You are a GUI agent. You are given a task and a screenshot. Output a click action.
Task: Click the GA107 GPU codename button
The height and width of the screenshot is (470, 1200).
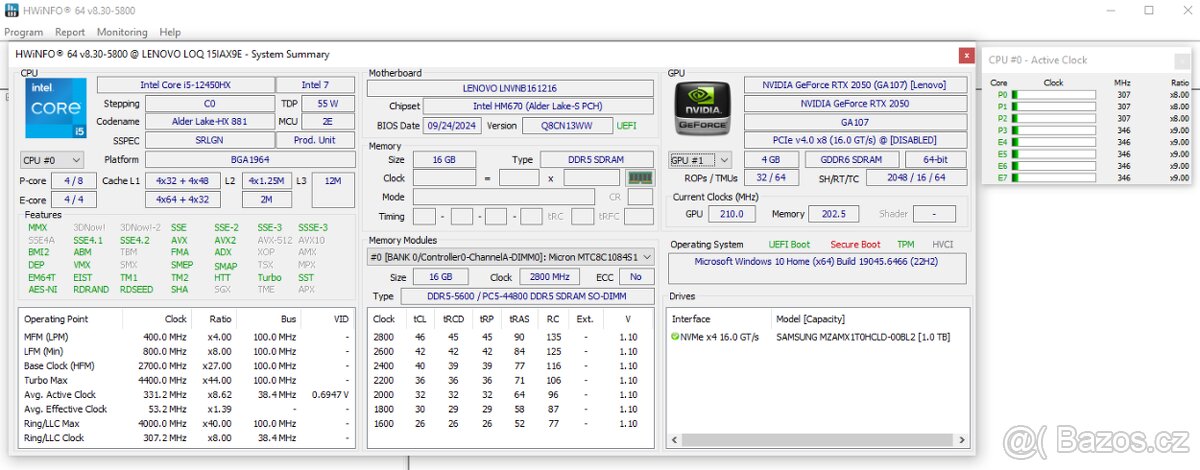tap(856, 122)
